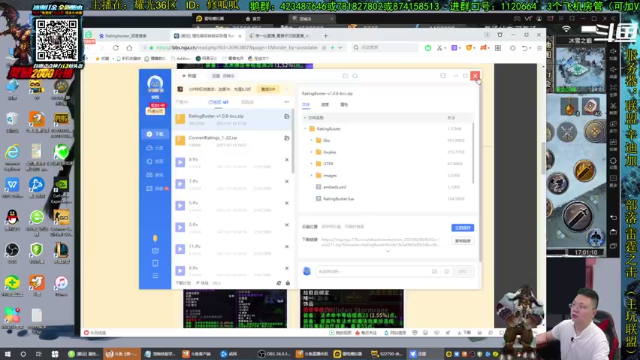Open the Windows Start menu

point(7,354)
